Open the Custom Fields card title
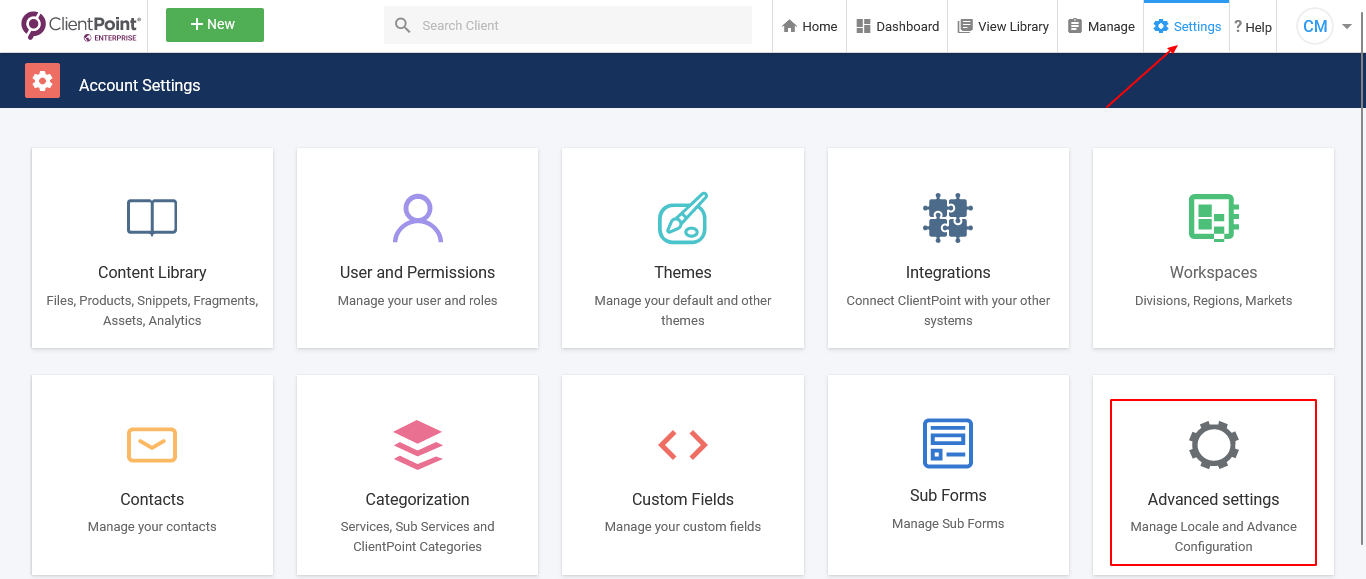1366x579 pixels. [x=683, y=499]
